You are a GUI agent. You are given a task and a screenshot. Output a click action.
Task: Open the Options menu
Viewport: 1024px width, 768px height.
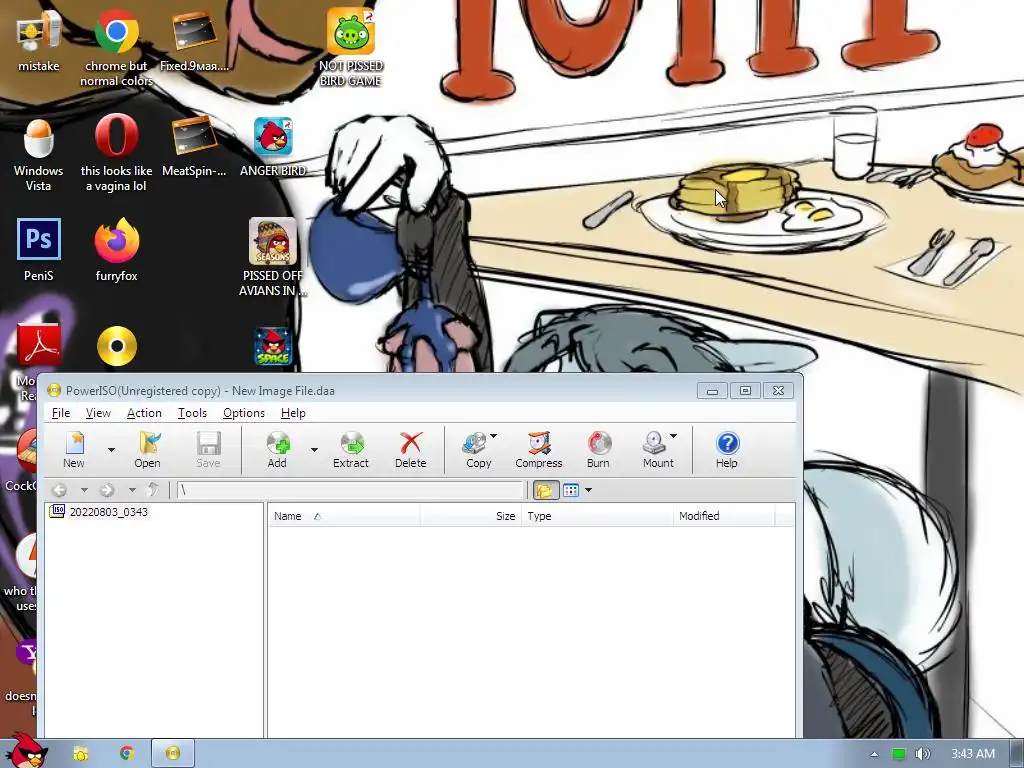244,413
